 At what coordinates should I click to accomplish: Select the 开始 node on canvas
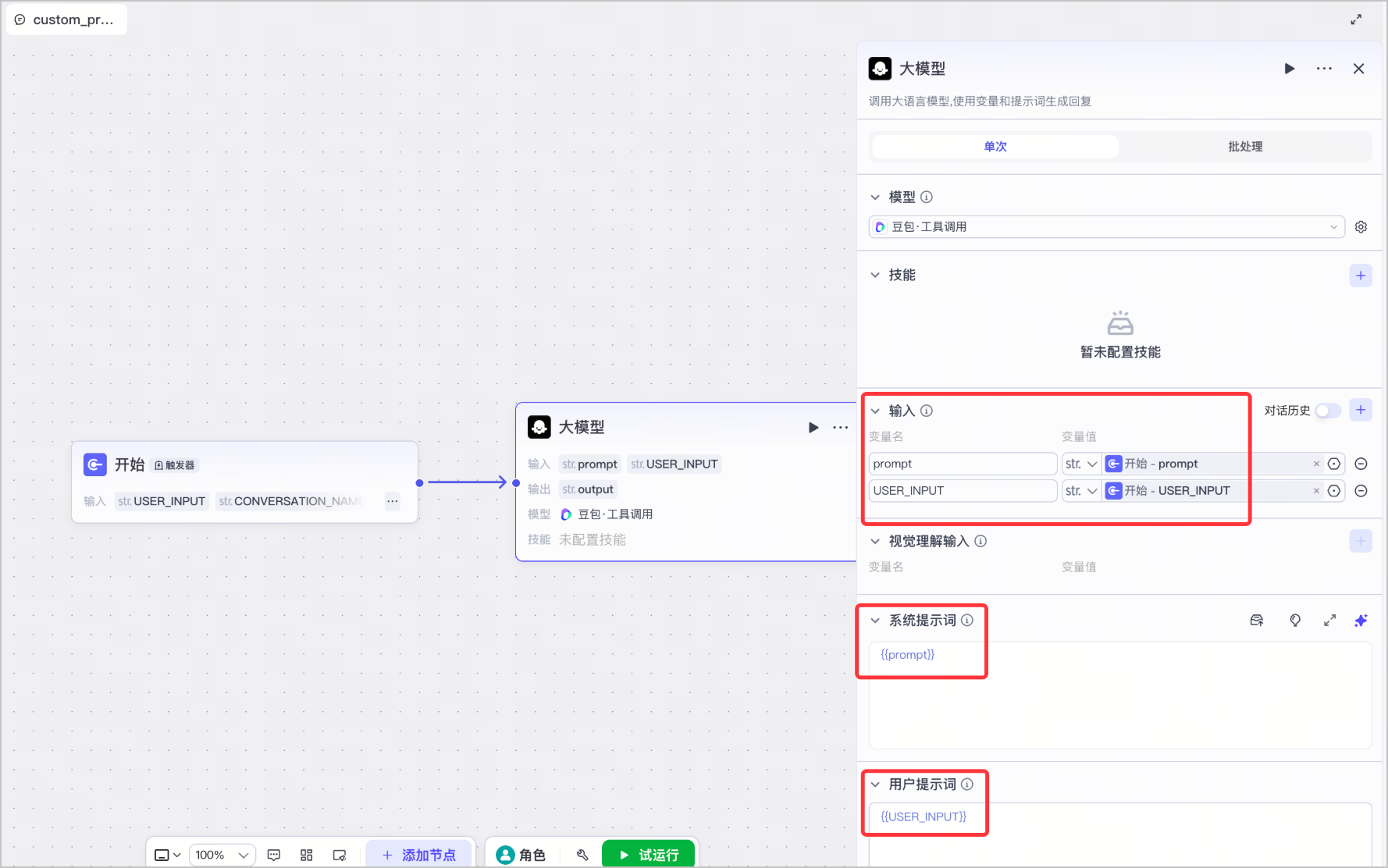[244, 482]
